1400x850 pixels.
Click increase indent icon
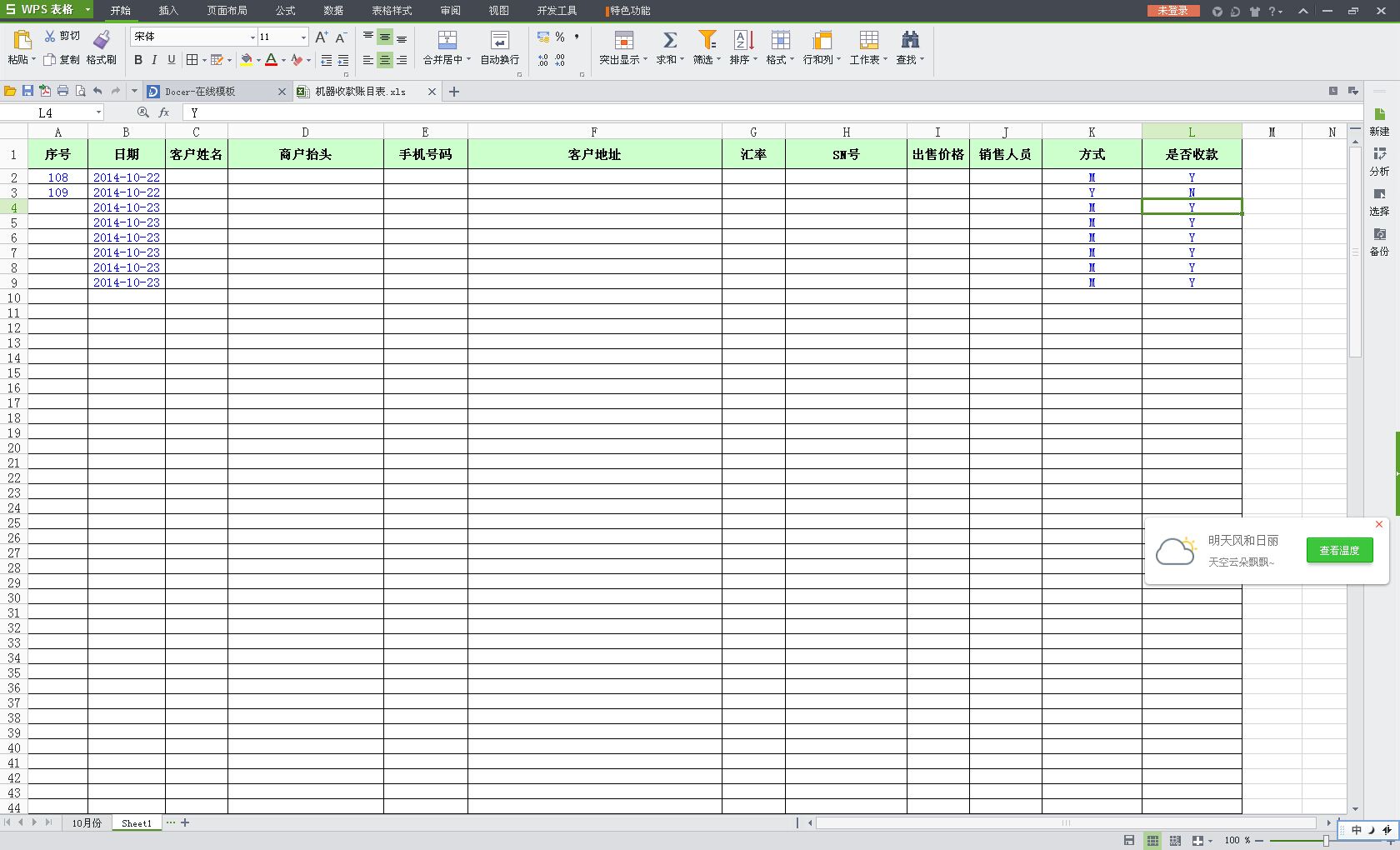pos(342,60)
